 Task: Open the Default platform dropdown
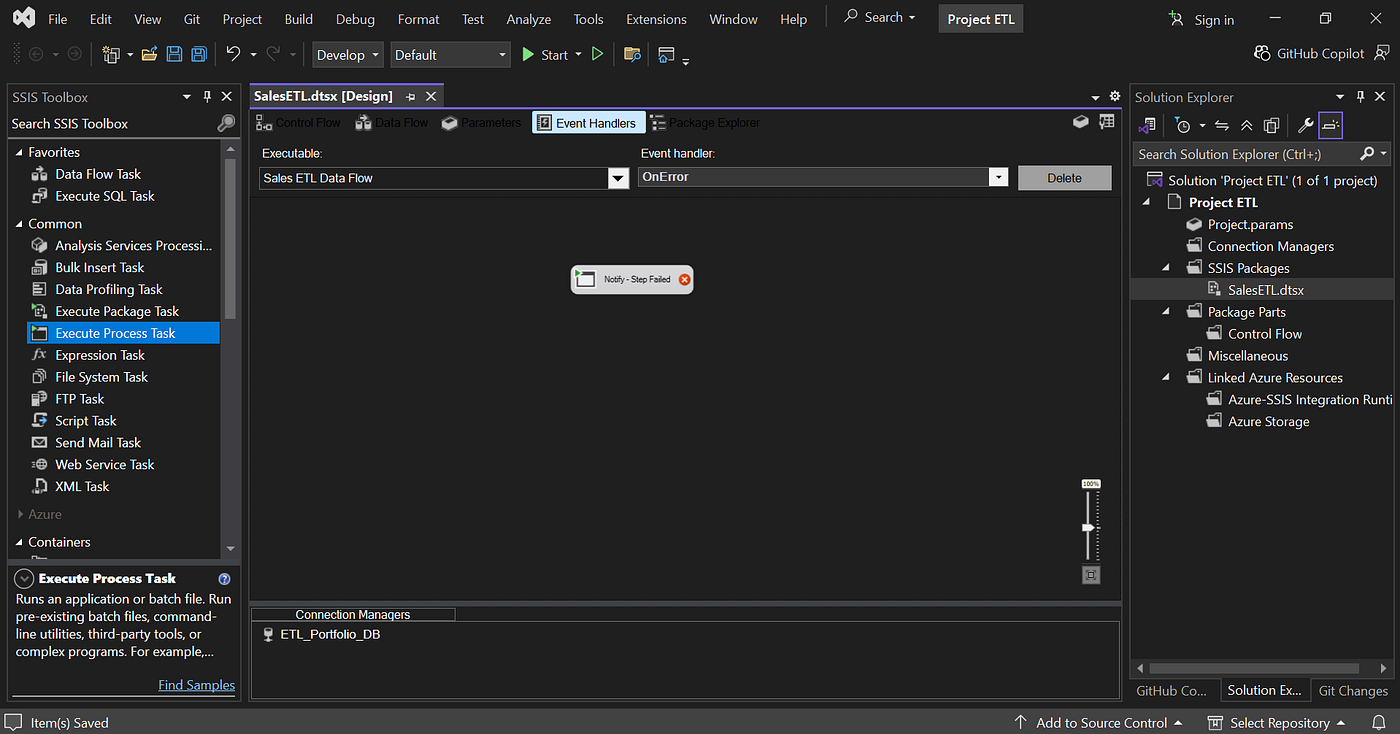click(x=450, y=55)
